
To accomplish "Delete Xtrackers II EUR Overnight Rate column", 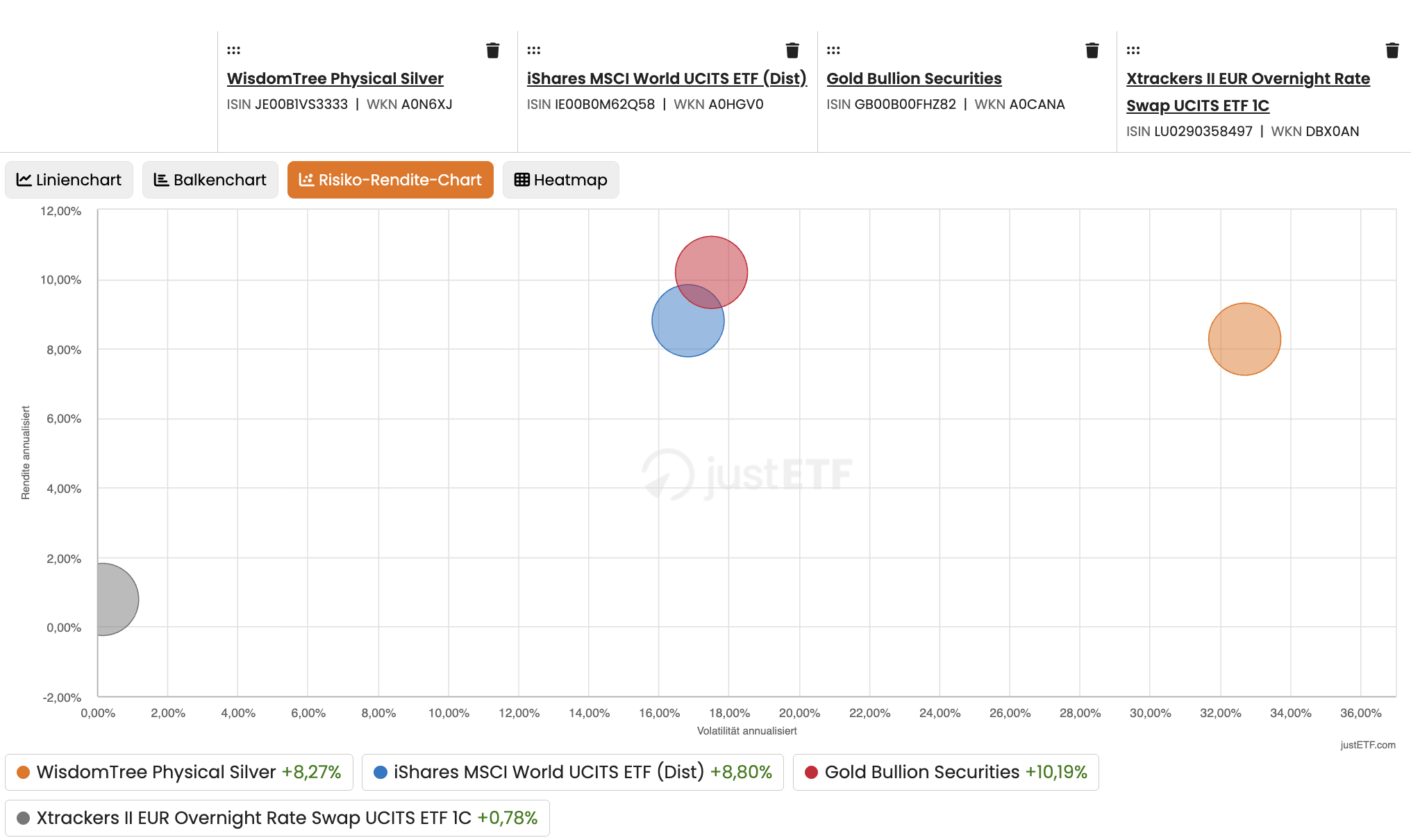I will point(1392,50).
